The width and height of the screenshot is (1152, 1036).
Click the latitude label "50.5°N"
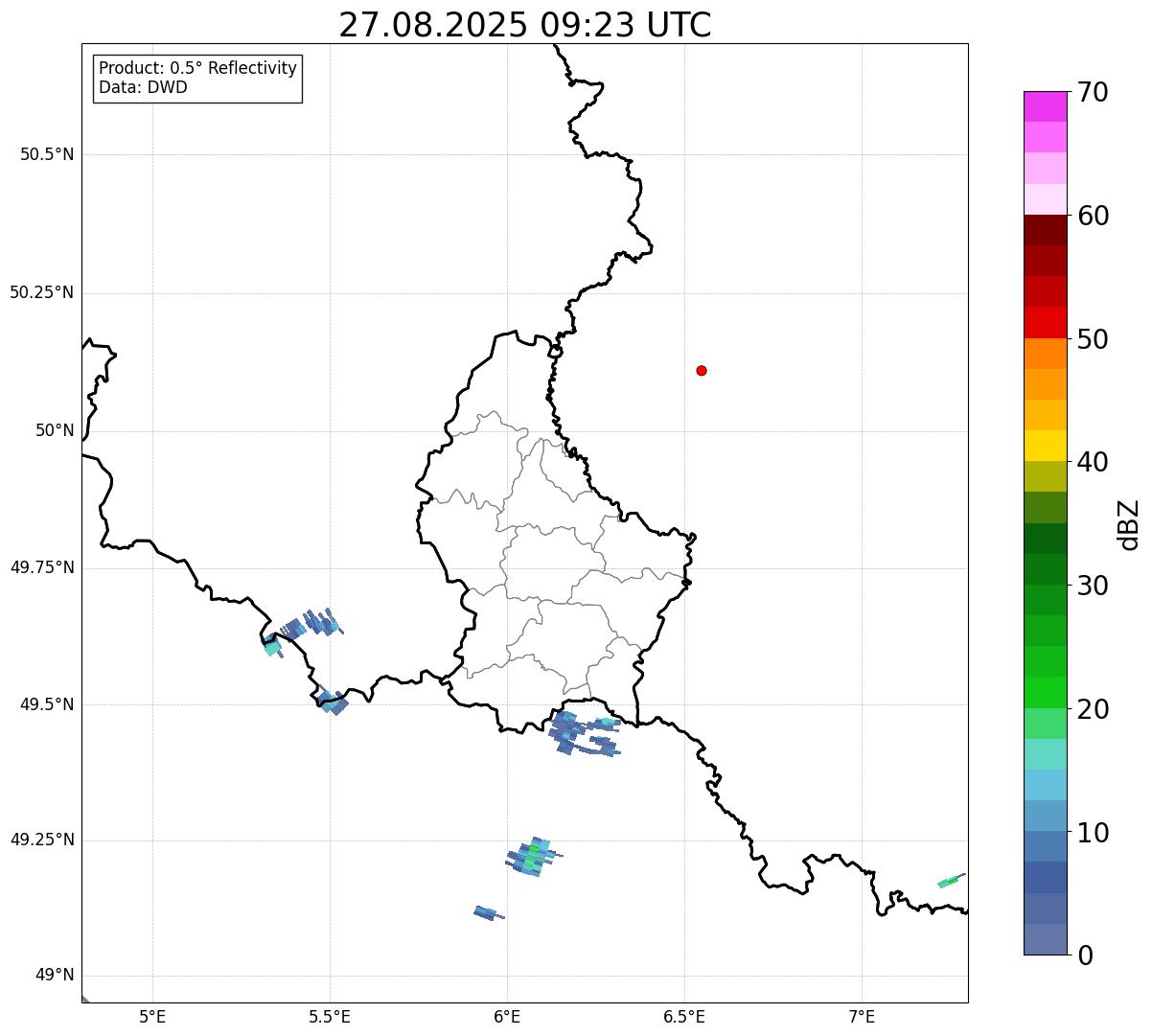(x=47, y=154)
